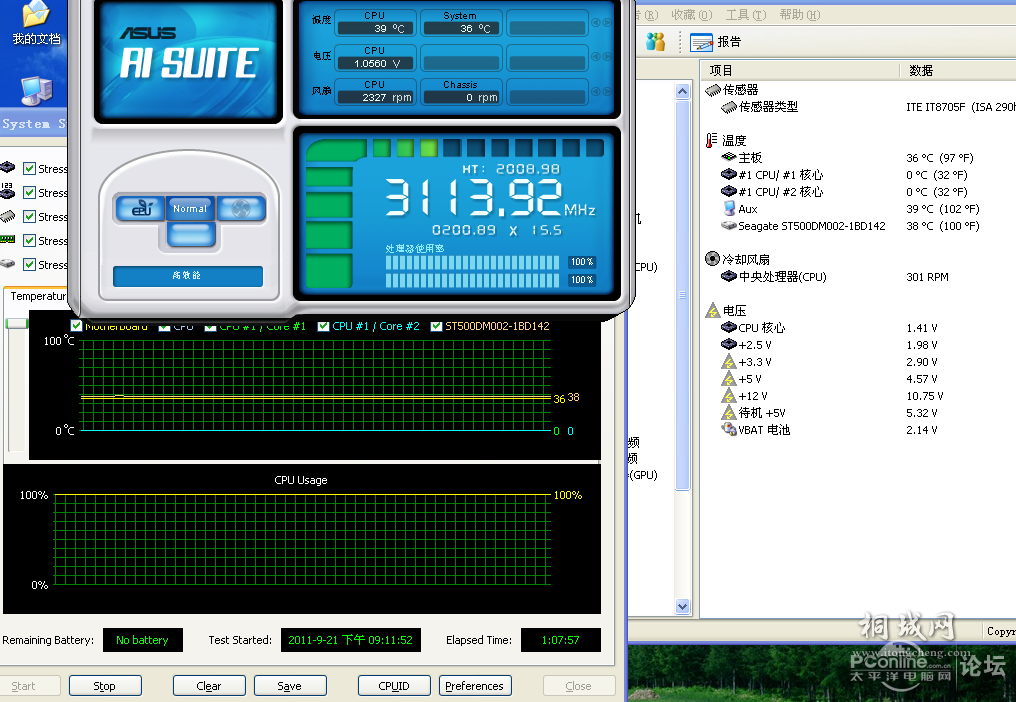
Task: Click the 高效能 button in AI Suite
Action: click(x=188, y=275)
